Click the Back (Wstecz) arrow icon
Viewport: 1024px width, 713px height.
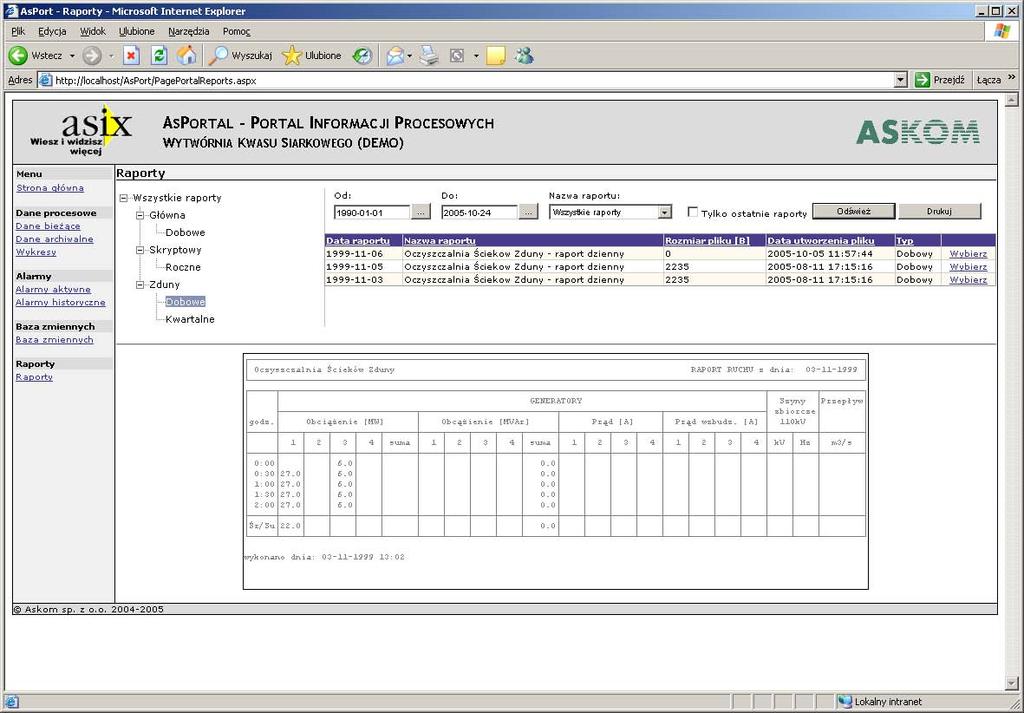click(18, 56)
